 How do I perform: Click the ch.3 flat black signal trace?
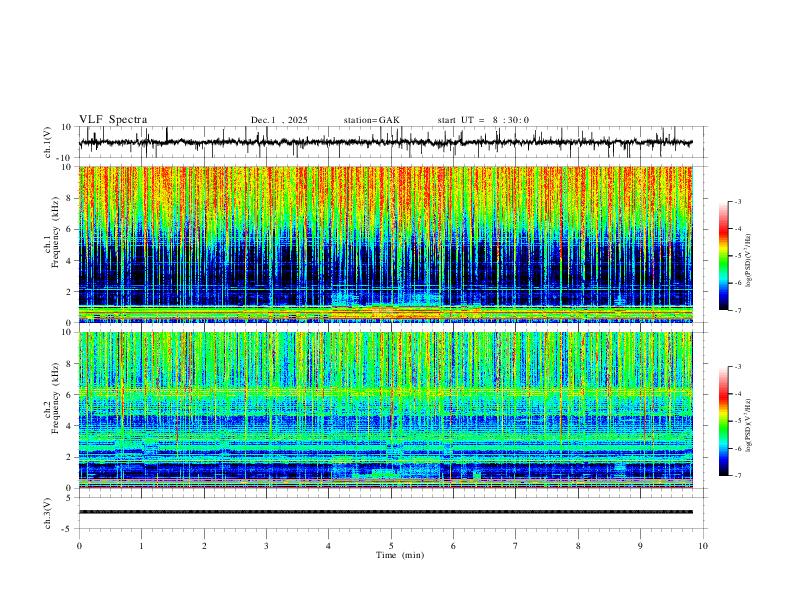pos(386,512)
